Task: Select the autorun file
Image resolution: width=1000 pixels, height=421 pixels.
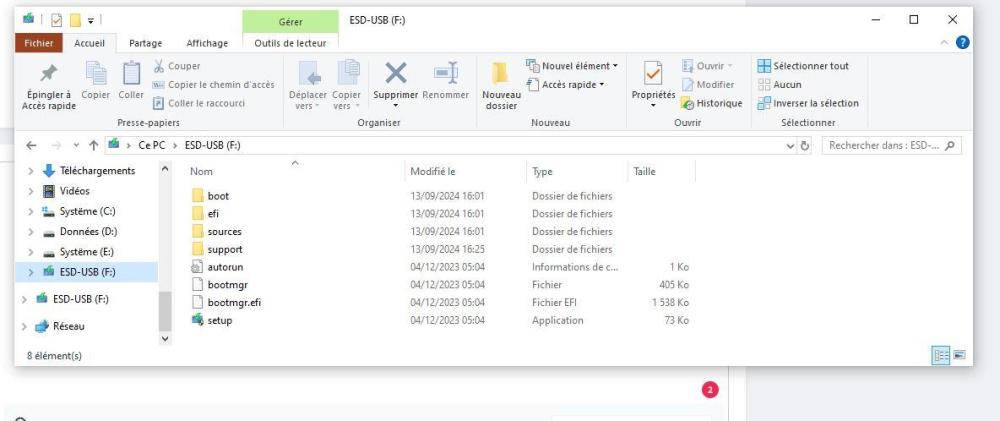Action: click(225, 267)
